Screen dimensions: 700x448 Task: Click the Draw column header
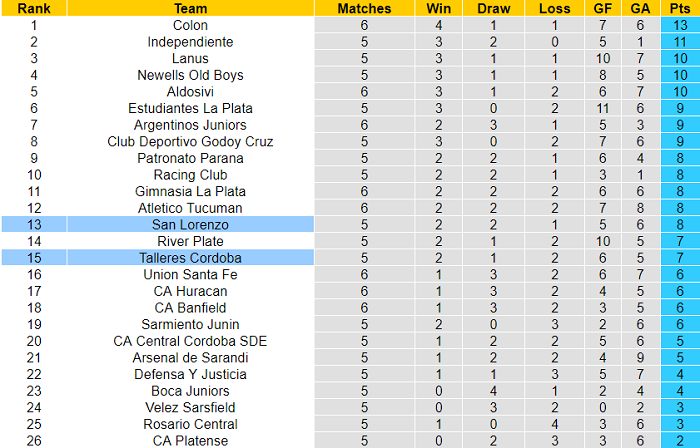click(x=493, y=8)
